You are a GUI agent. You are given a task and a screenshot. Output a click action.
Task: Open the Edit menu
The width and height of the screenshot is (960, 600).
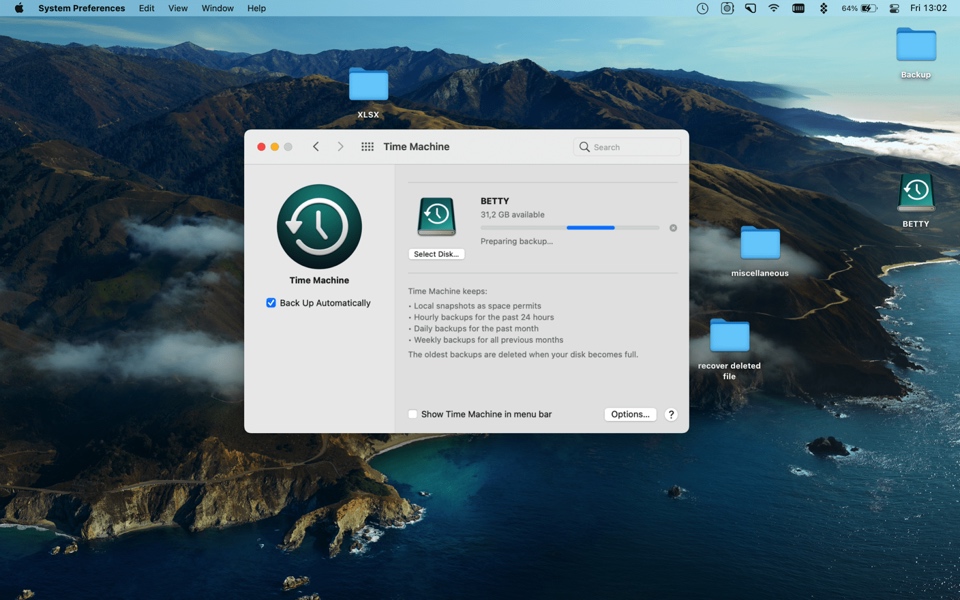pos(146,8)
